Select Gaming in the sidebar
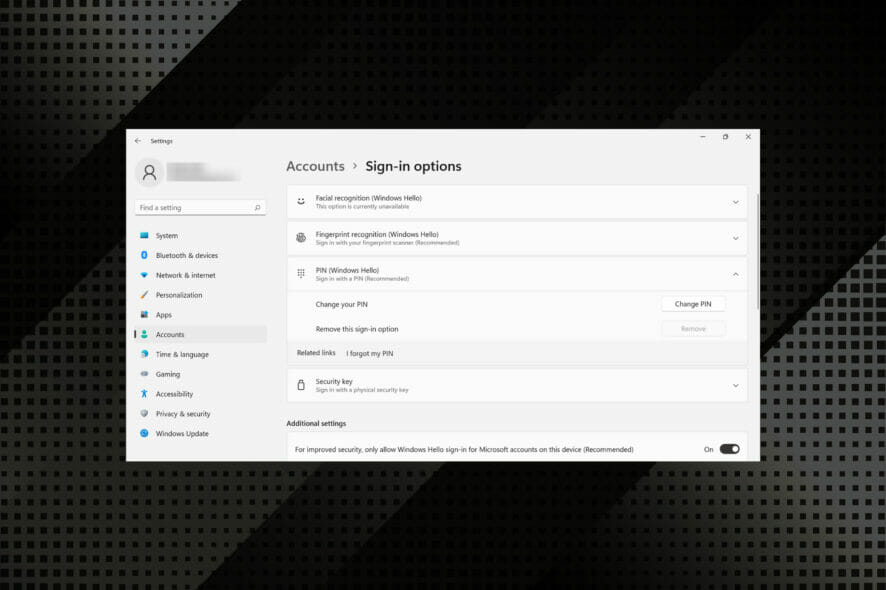886x590 pixels. click(x=201, y=374)
